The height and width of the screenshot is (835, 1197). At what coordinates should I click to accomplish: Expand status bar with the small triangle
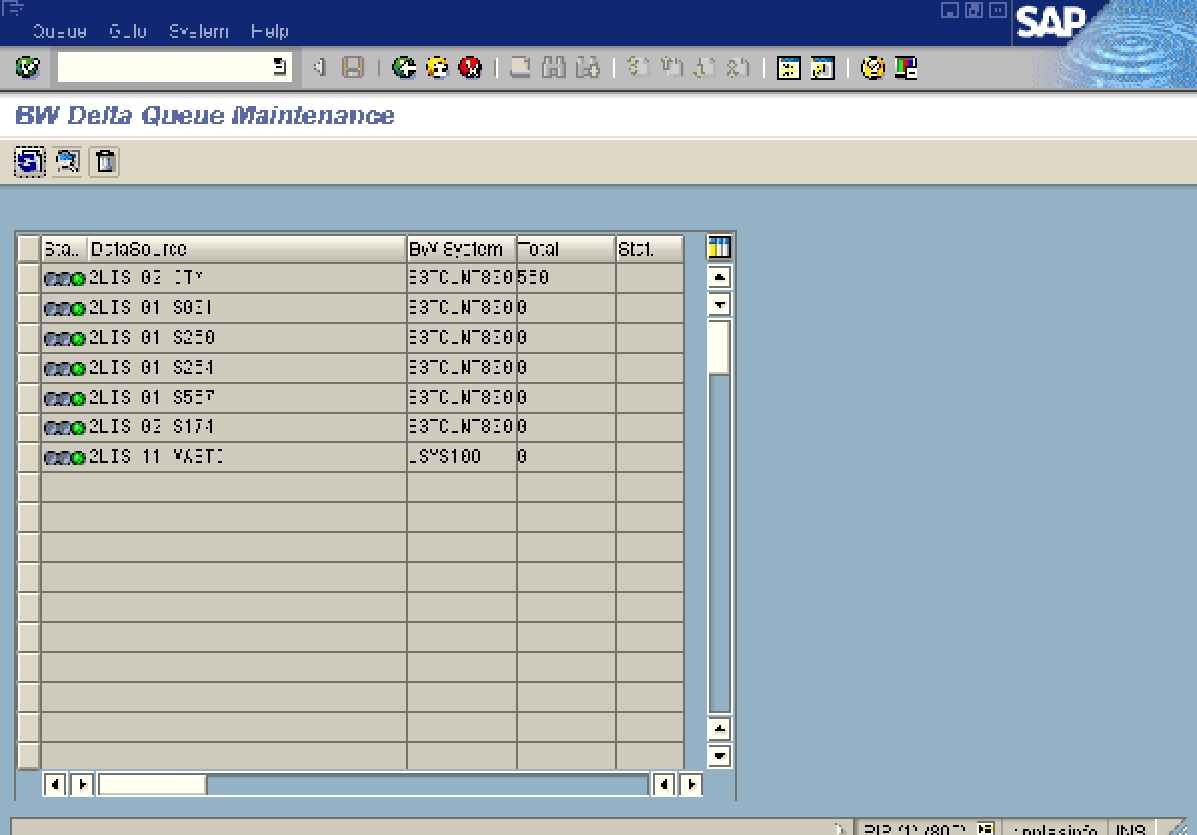[x=840, y=828]
